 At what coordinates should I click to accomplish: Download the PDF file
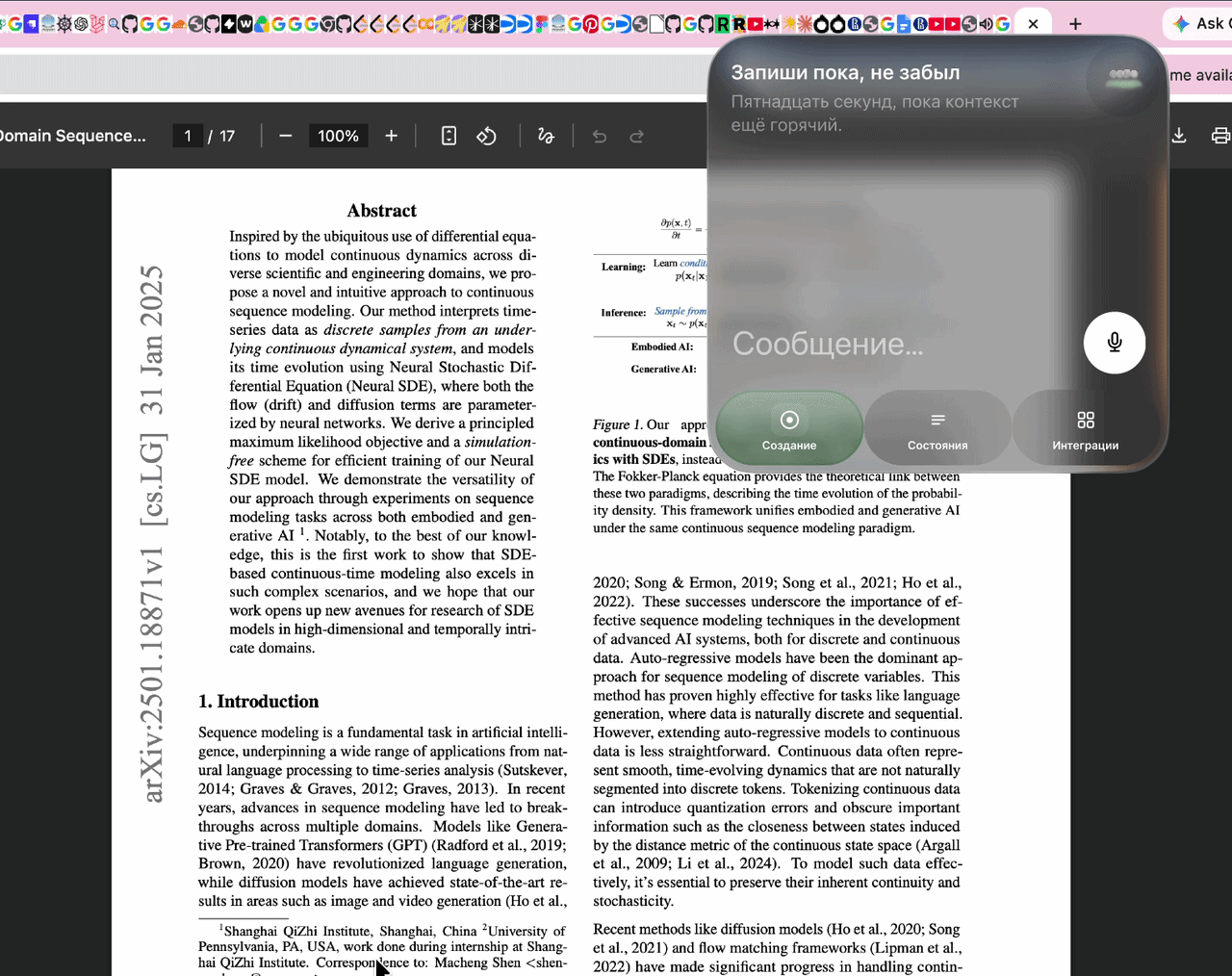[1179, 136]
